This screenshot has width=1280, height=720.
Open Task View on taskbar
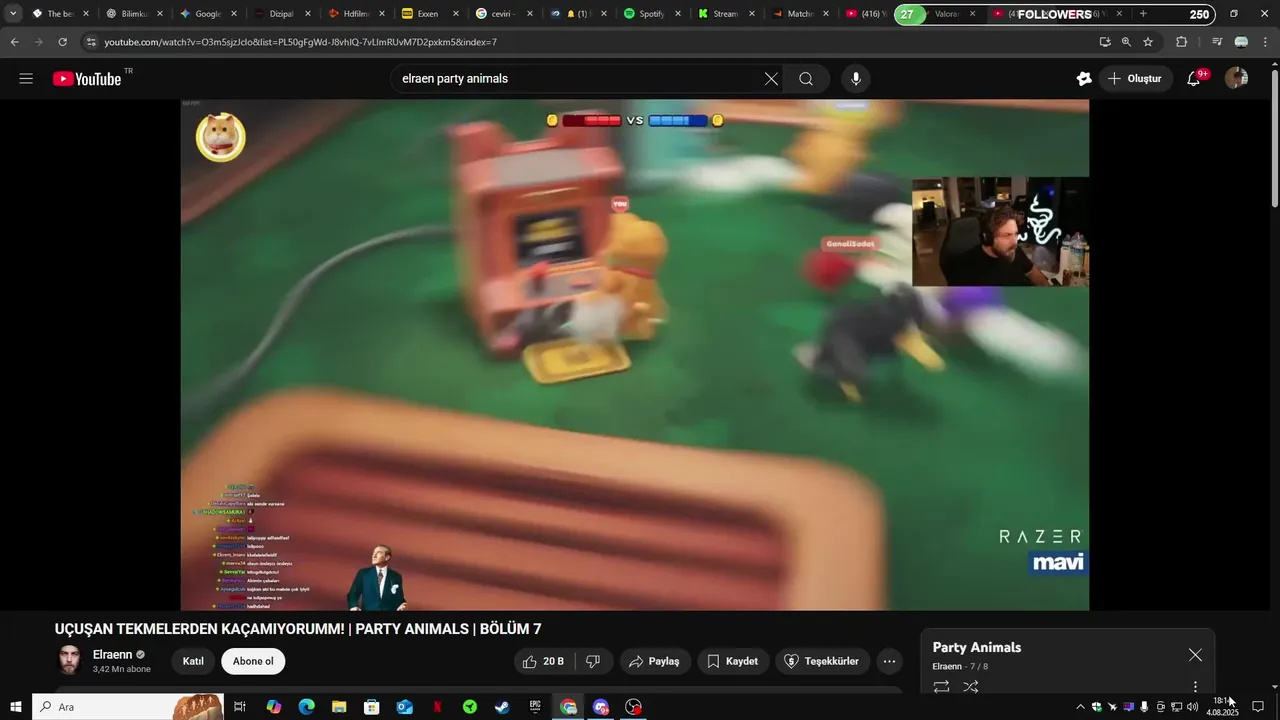(240, 707)
